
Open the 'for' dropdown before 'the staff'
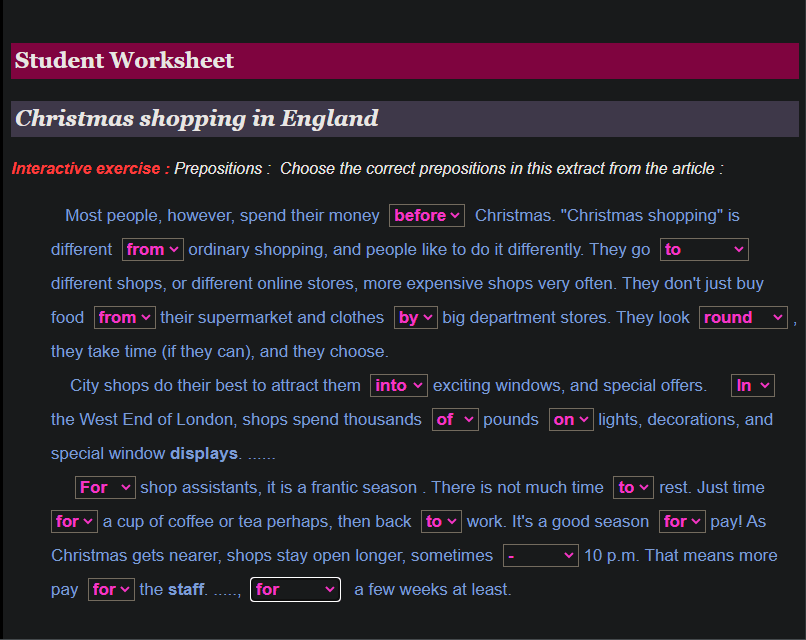(x=111, y=590)
